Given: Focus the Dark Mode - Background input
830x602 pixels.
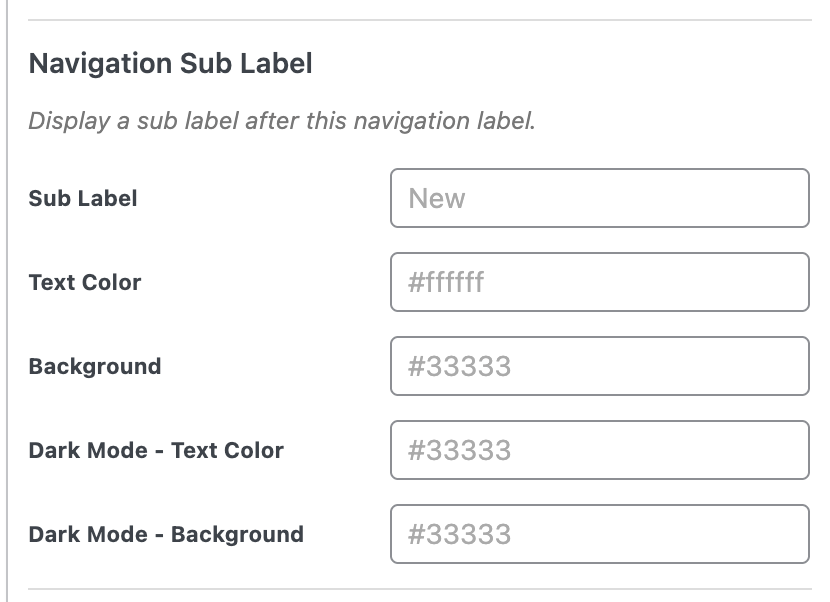Looking at the screenshot, I should coord(599,534).
